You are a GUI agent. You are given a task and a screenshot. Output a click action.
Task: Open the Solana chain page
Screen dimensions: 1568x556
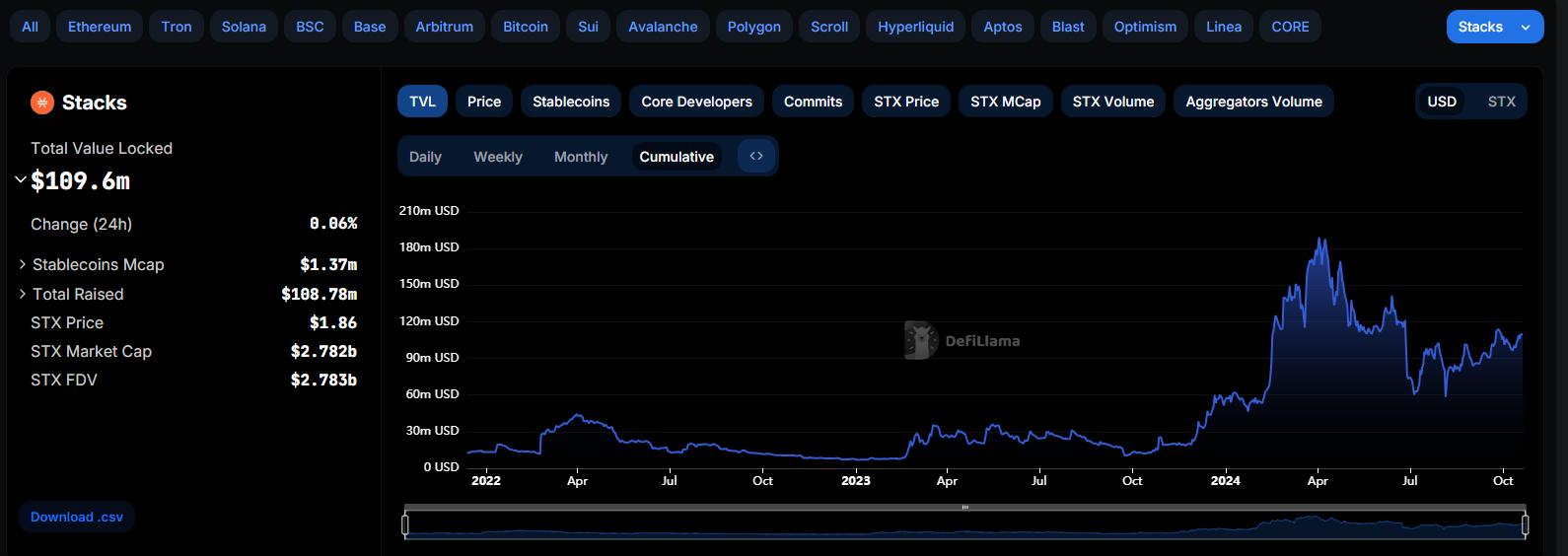tap(244, 27)
